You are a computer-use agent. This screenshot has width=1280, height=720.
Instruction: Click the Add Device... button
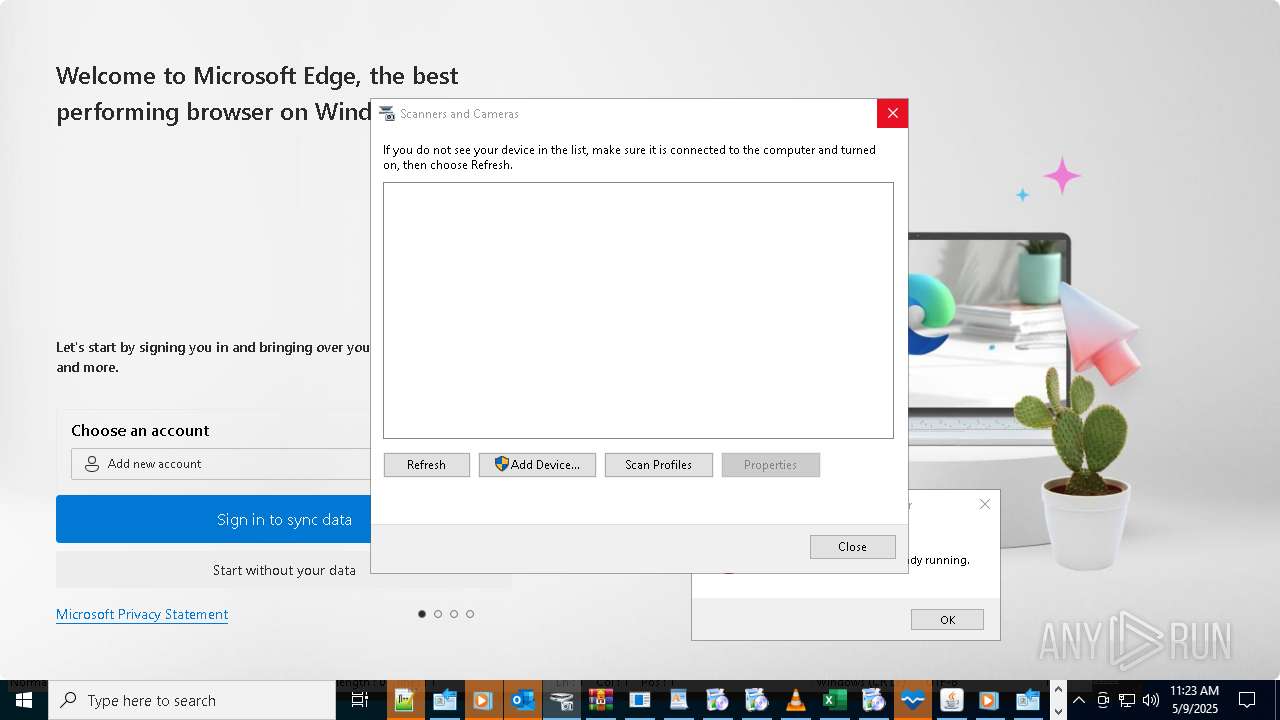pos(537,465)
